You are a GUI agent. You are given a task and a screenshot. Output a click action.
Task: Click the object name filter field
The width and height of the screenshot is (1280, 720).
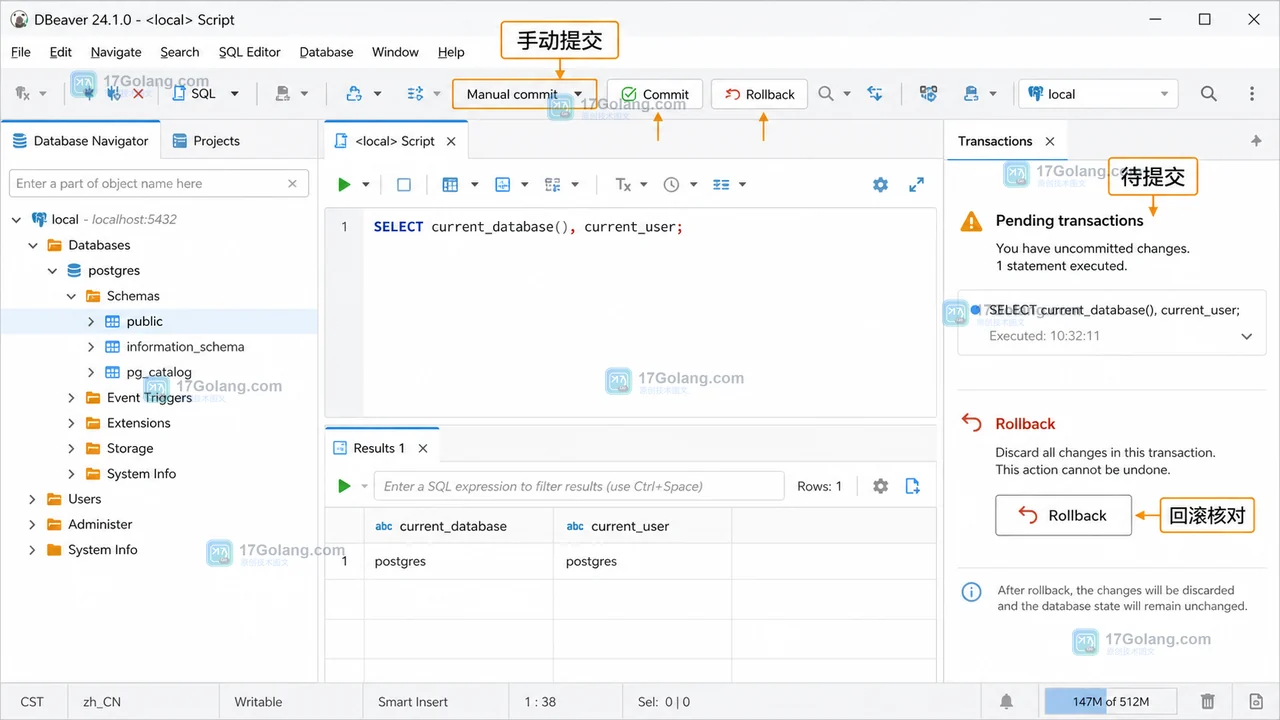[158, 183]
